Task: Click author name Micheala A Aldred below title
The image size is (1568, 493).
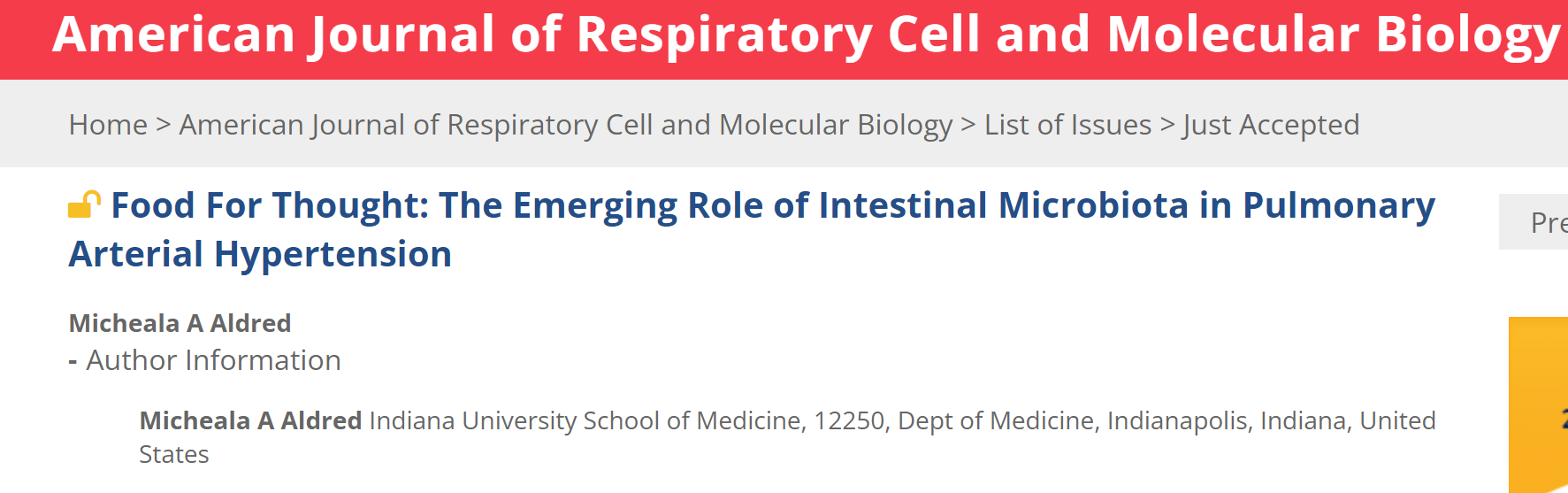Action: [180, 323]
